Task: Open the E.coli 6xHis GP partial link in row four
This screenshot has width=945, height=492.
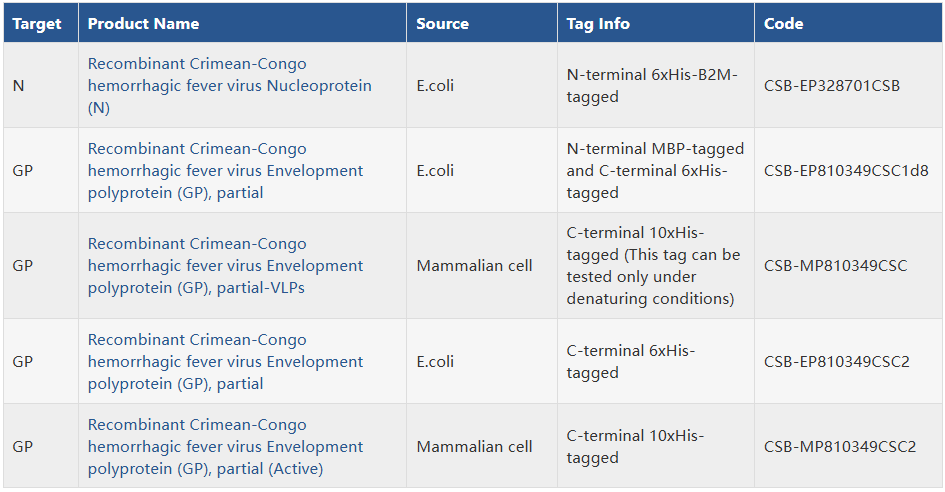Action: click(x=225, y=362)
